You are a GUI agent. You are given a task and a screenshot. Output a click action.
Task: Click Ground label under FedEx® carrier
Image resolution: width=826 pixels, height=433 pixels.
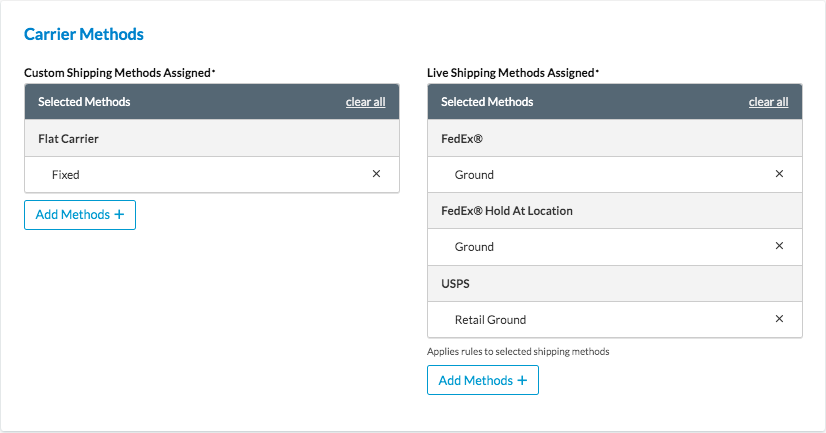tap(474, 175)
